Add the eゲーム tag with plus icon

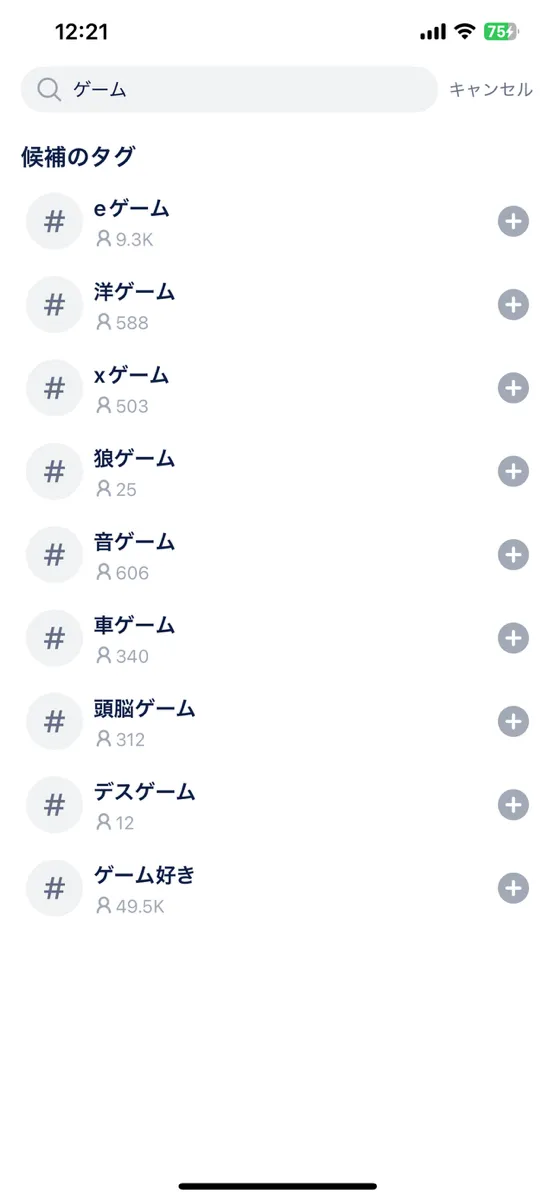[x=513, y=221]
